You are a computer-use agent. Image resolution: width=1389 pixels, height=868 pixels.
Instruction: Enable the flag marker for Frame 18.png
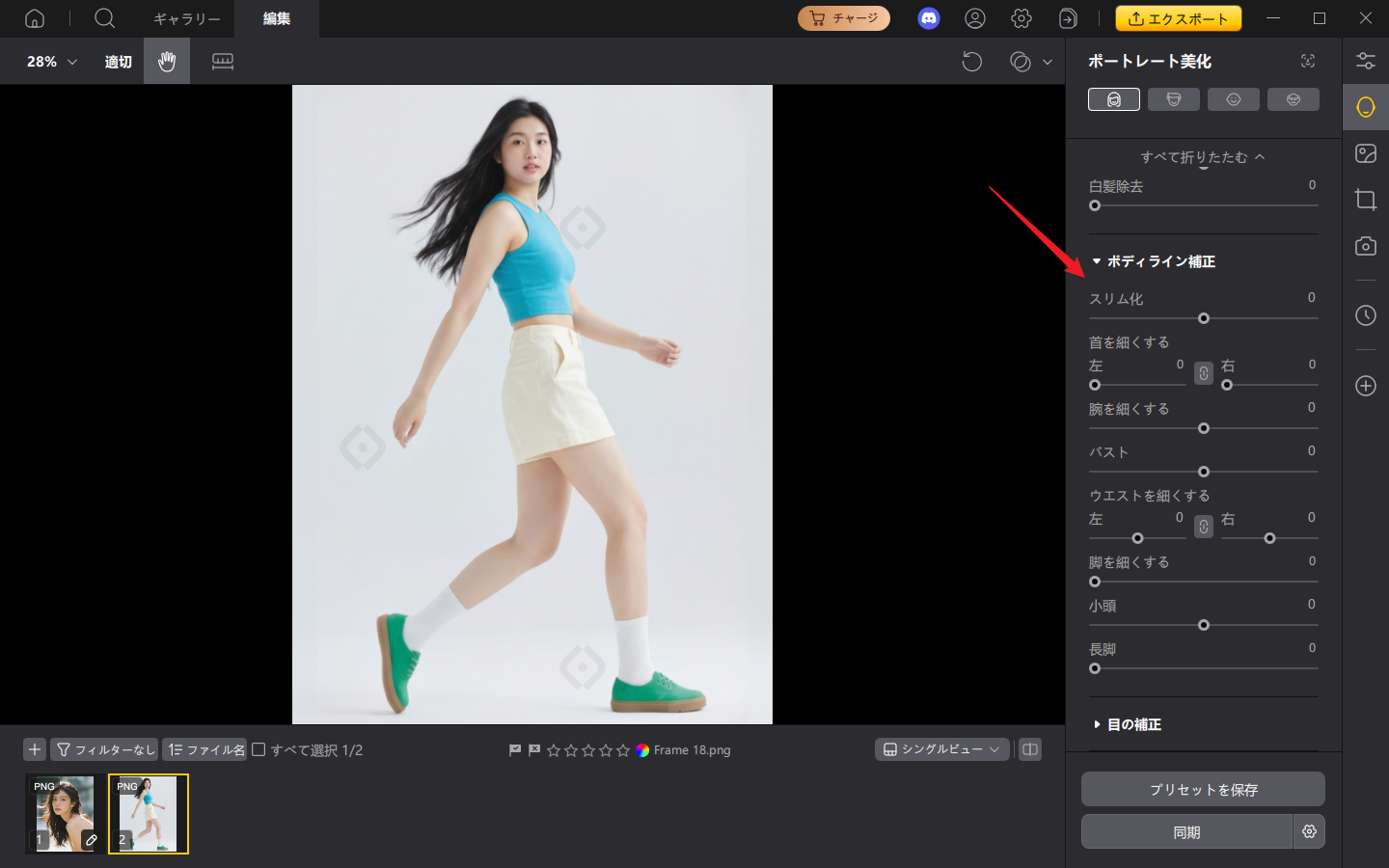(x=515, y=749)
